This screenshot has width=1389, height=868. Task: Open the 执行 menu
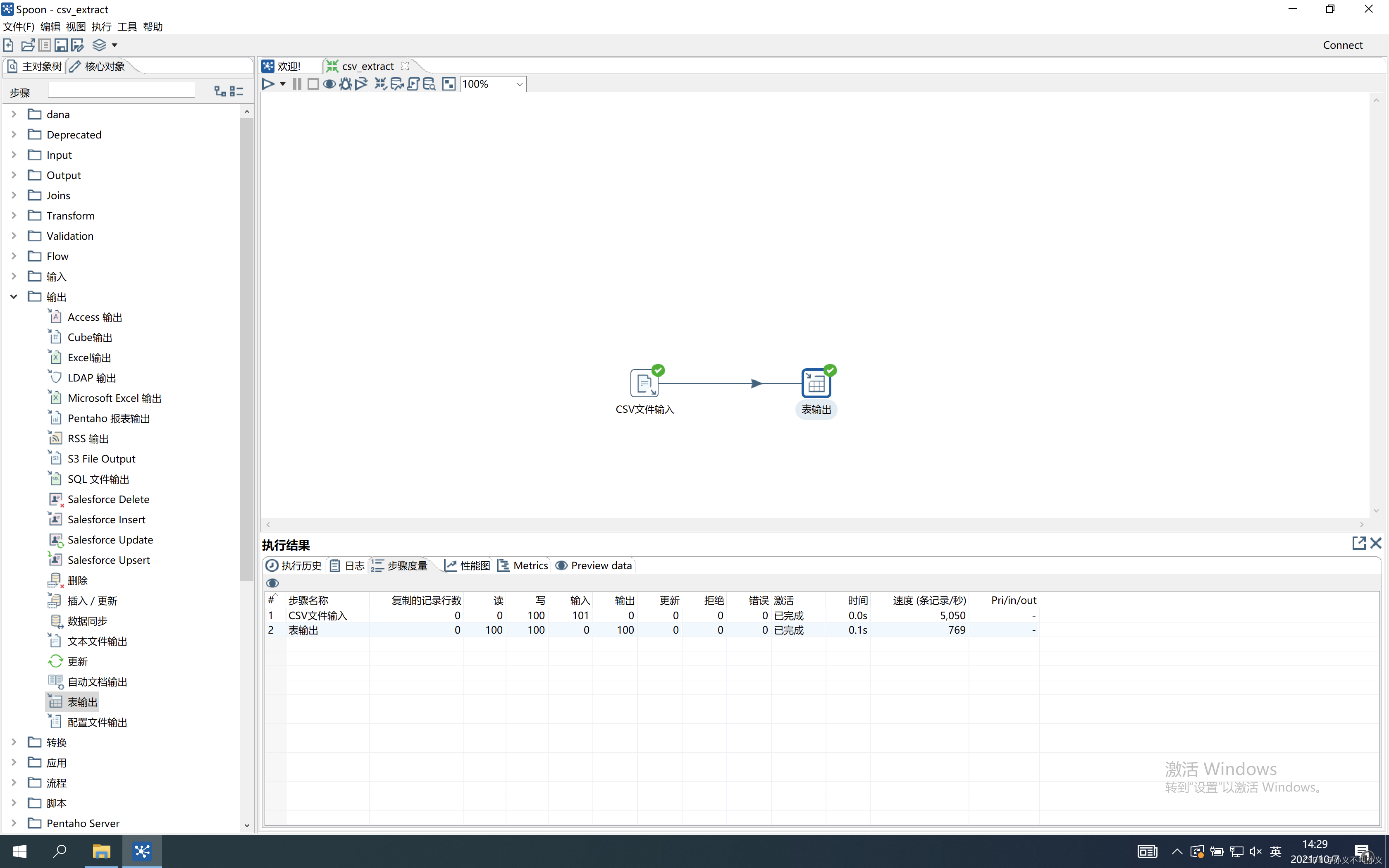coord(101,26)
